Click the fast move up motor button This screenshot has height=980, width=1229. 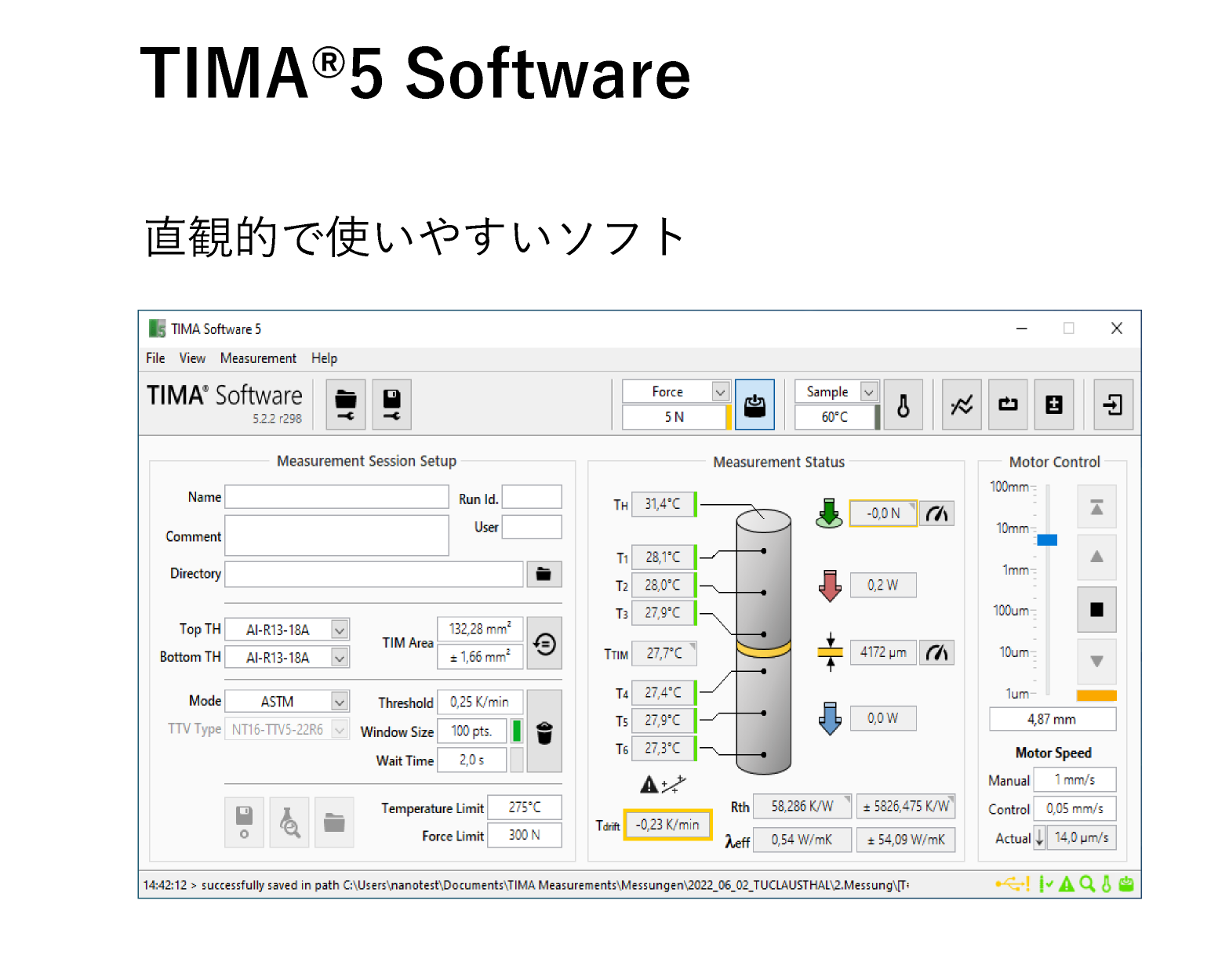point(1096,506)
